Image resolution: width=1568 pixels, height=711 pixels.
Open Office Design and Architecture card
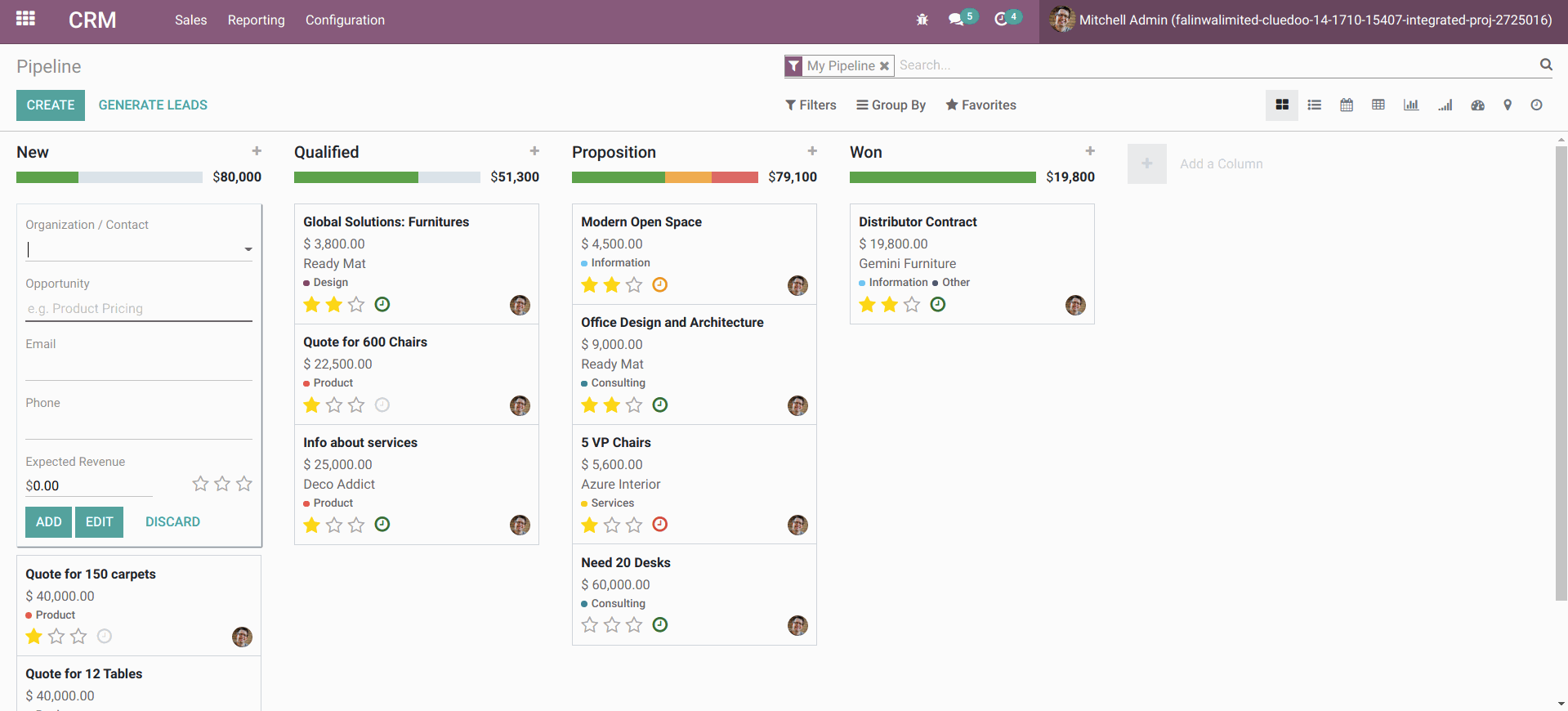(x=695, y=364)
